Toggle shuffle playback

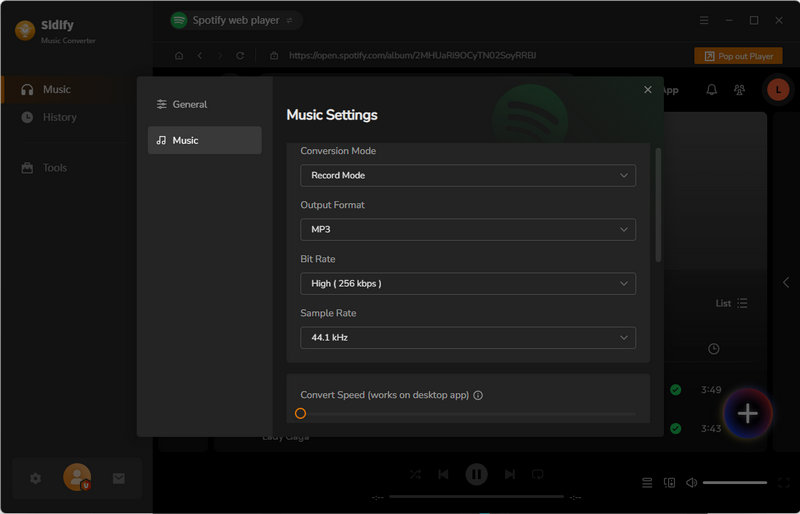point(415,475)
